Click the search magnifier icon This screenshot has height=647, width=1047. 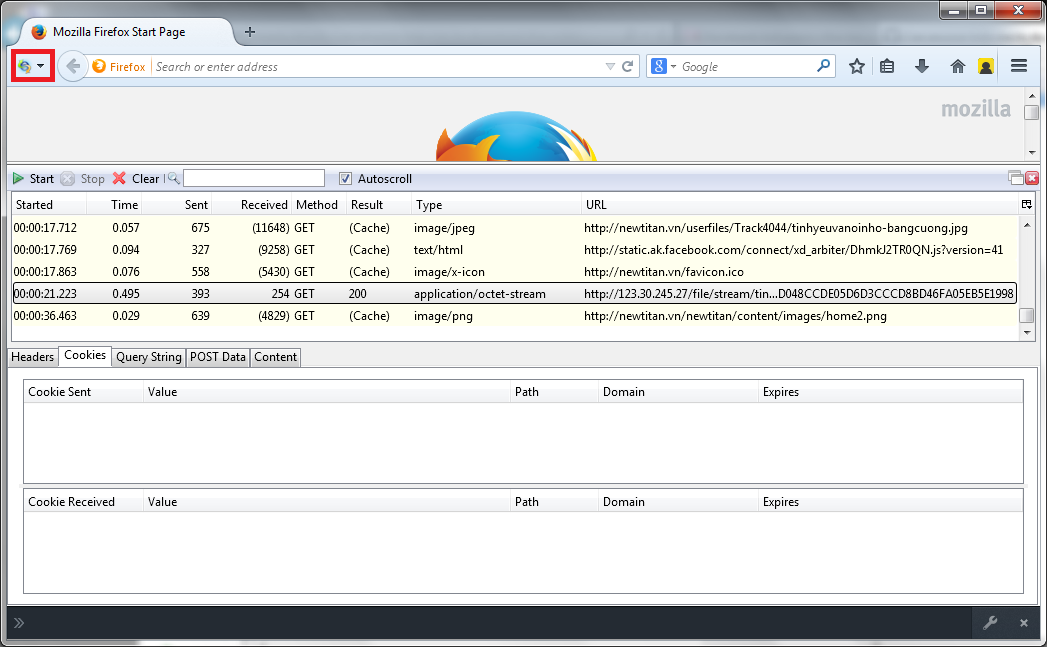(x=824, y=65)
